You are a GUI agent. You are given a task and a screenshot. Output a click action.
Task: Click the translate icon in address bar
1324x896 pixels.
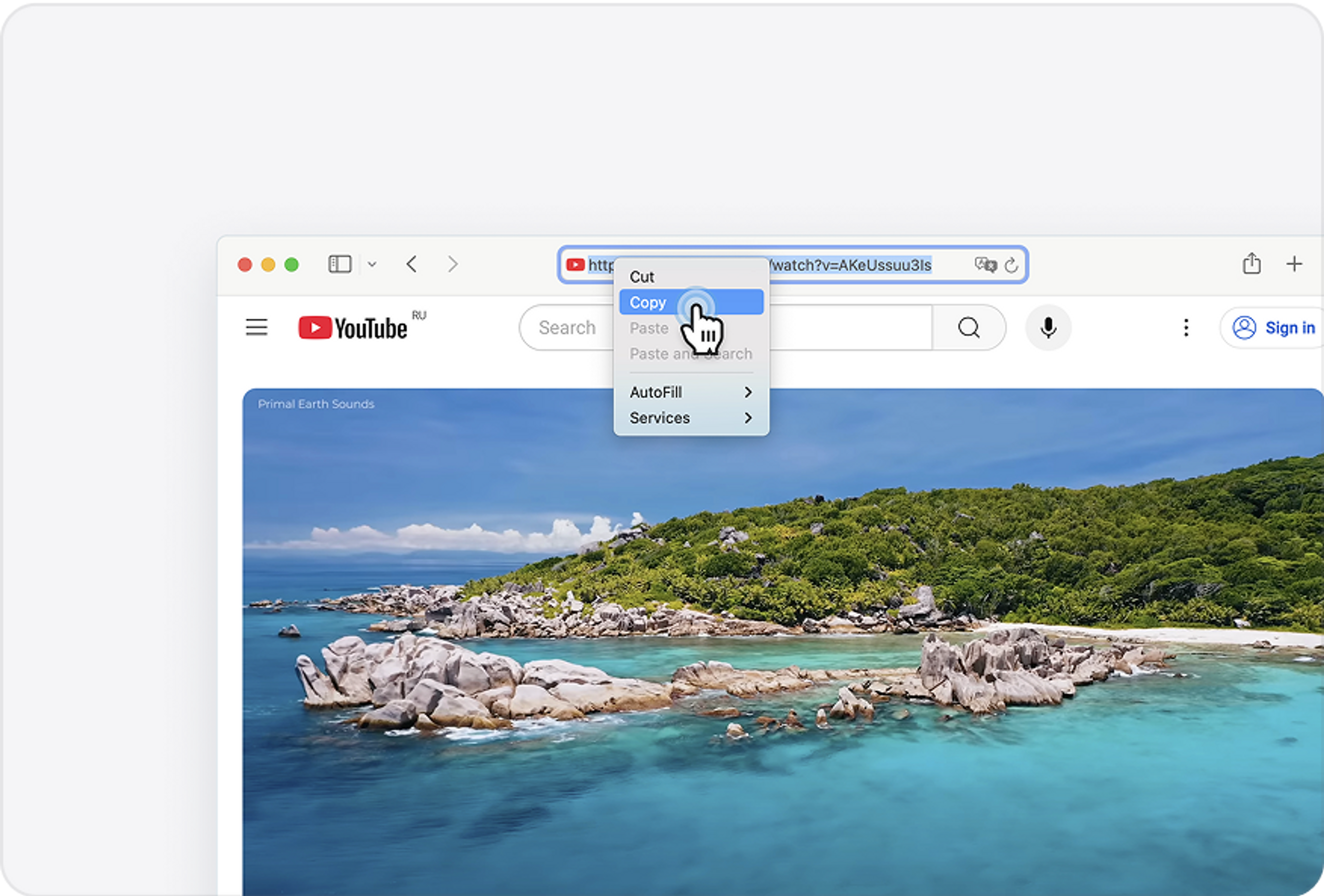pyautogui.click(x=985, y=265)
